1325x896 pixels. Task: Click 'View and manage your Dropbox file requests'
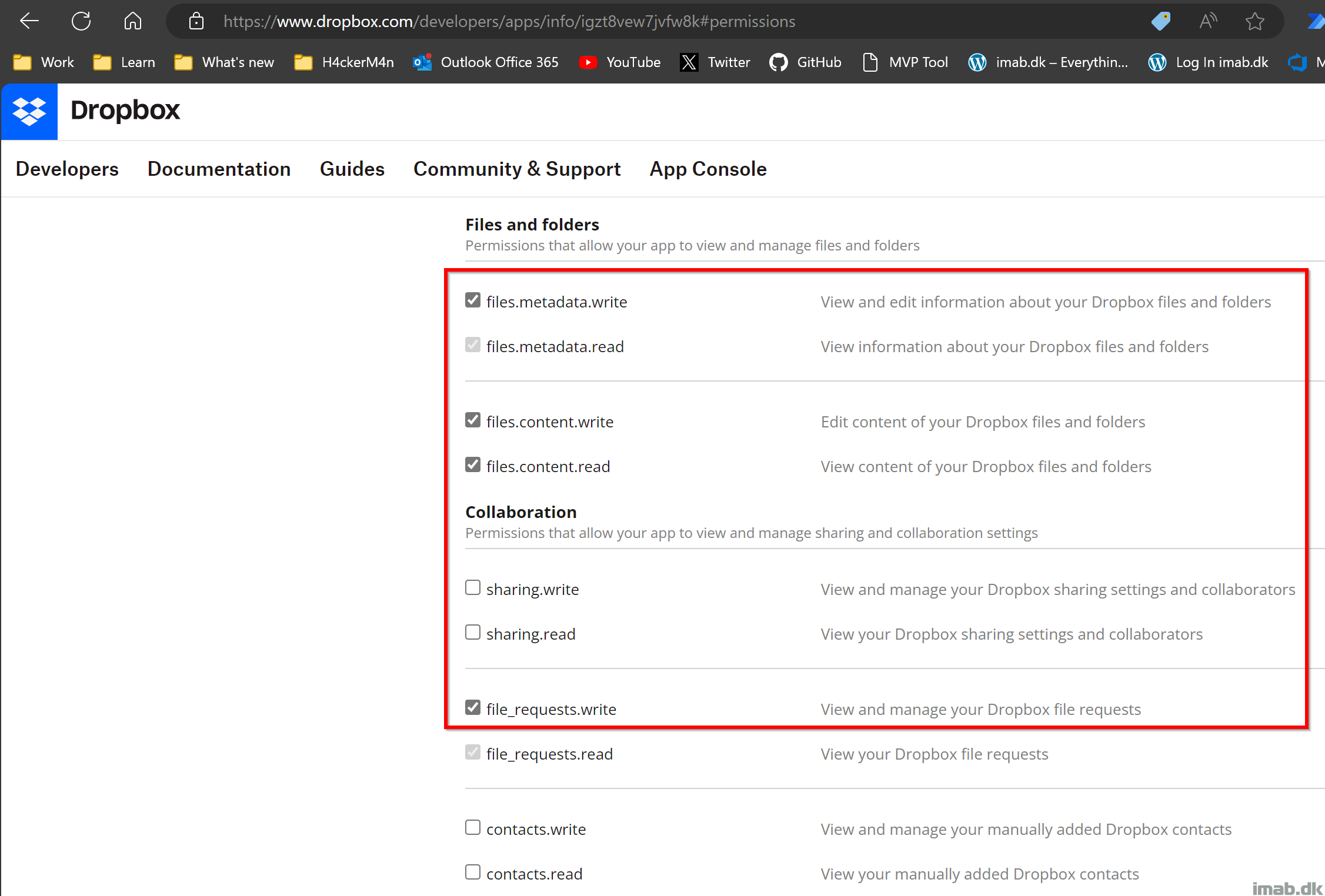[x=981, y=710]
